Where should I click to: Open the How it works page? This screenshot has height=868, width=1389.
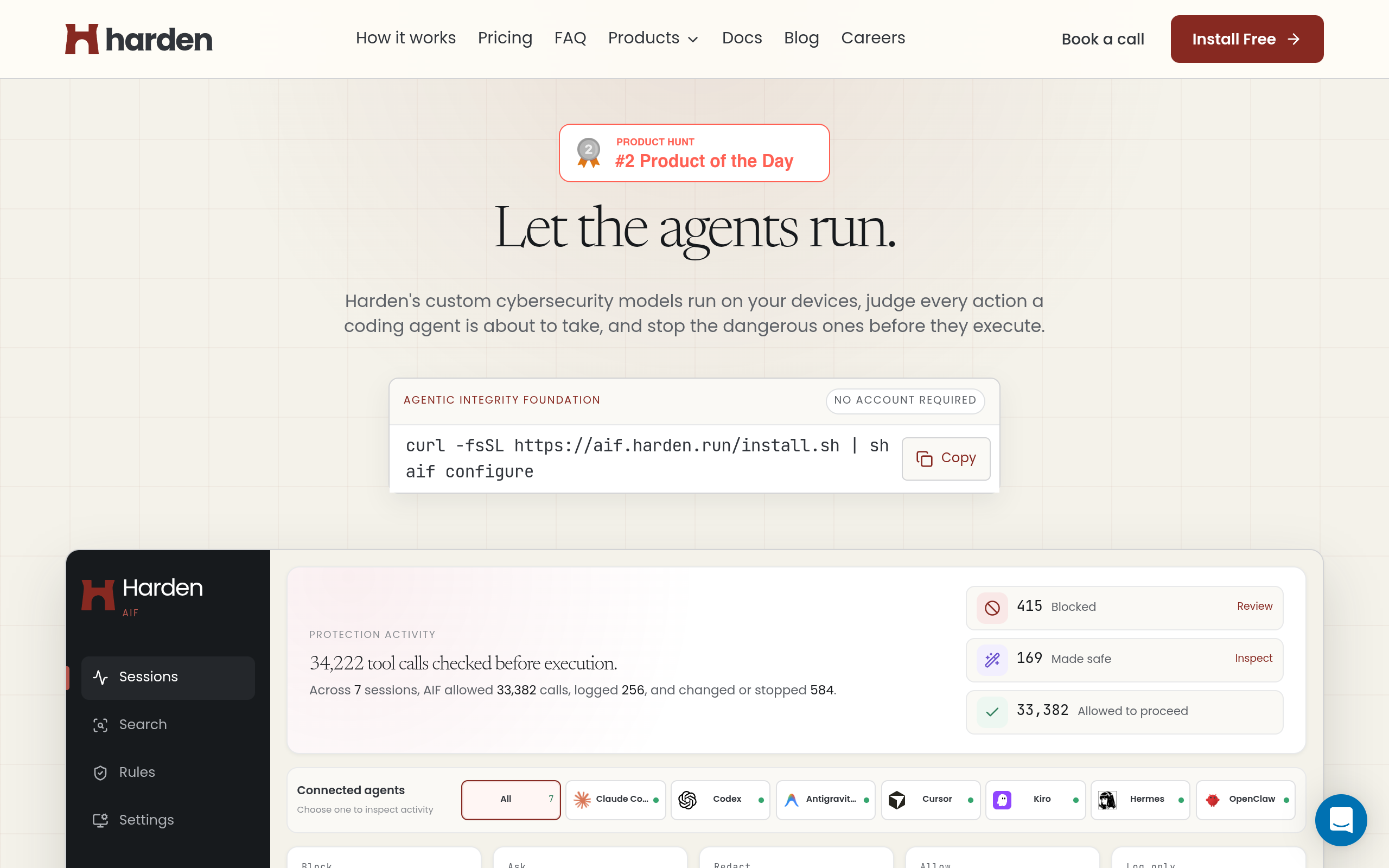tap(406, 38)
